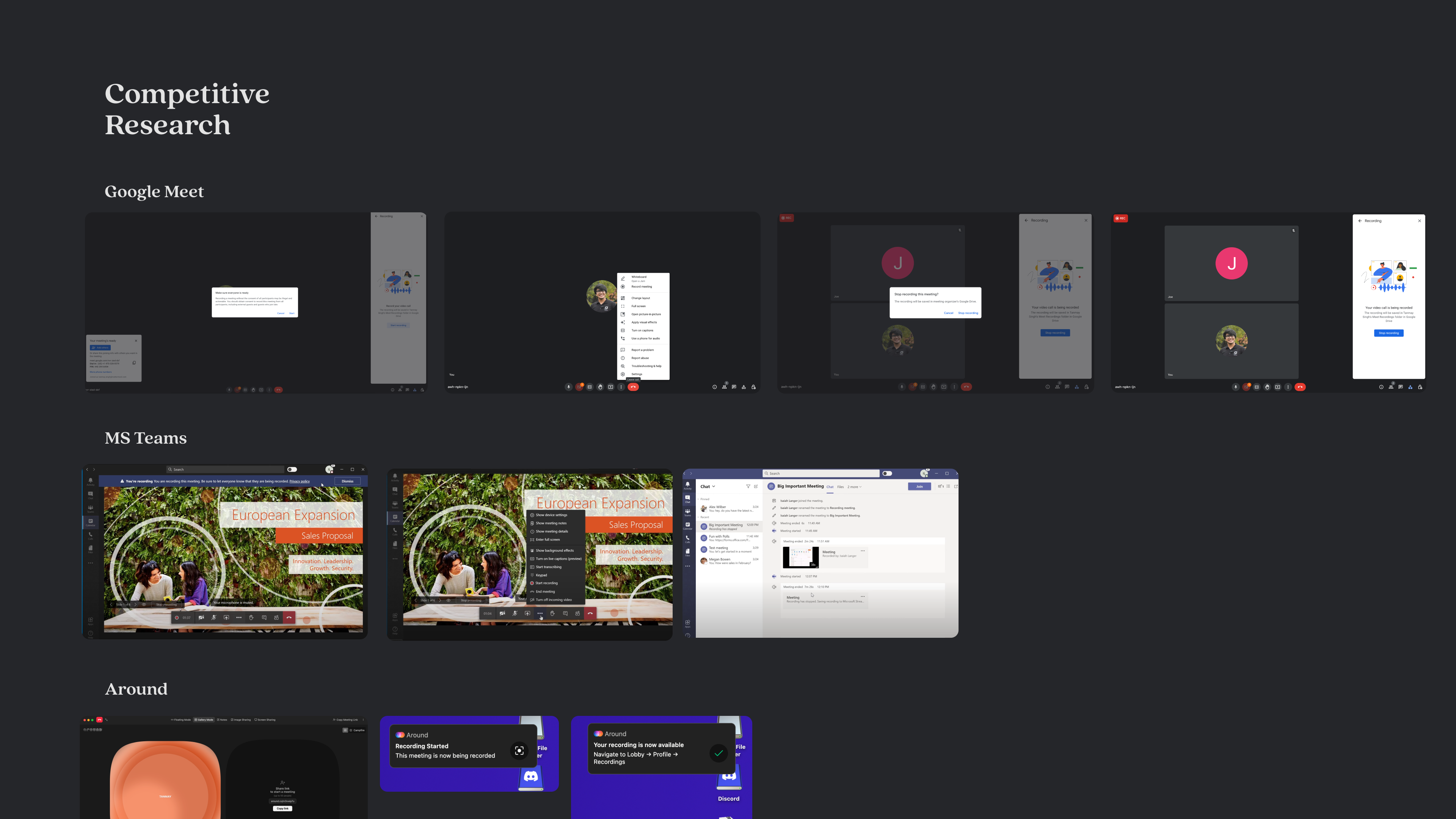This screenshot has height=819, width=1456.
Task: Click show participants in second Teams toolbar
Action: click(x=577, y=613)
